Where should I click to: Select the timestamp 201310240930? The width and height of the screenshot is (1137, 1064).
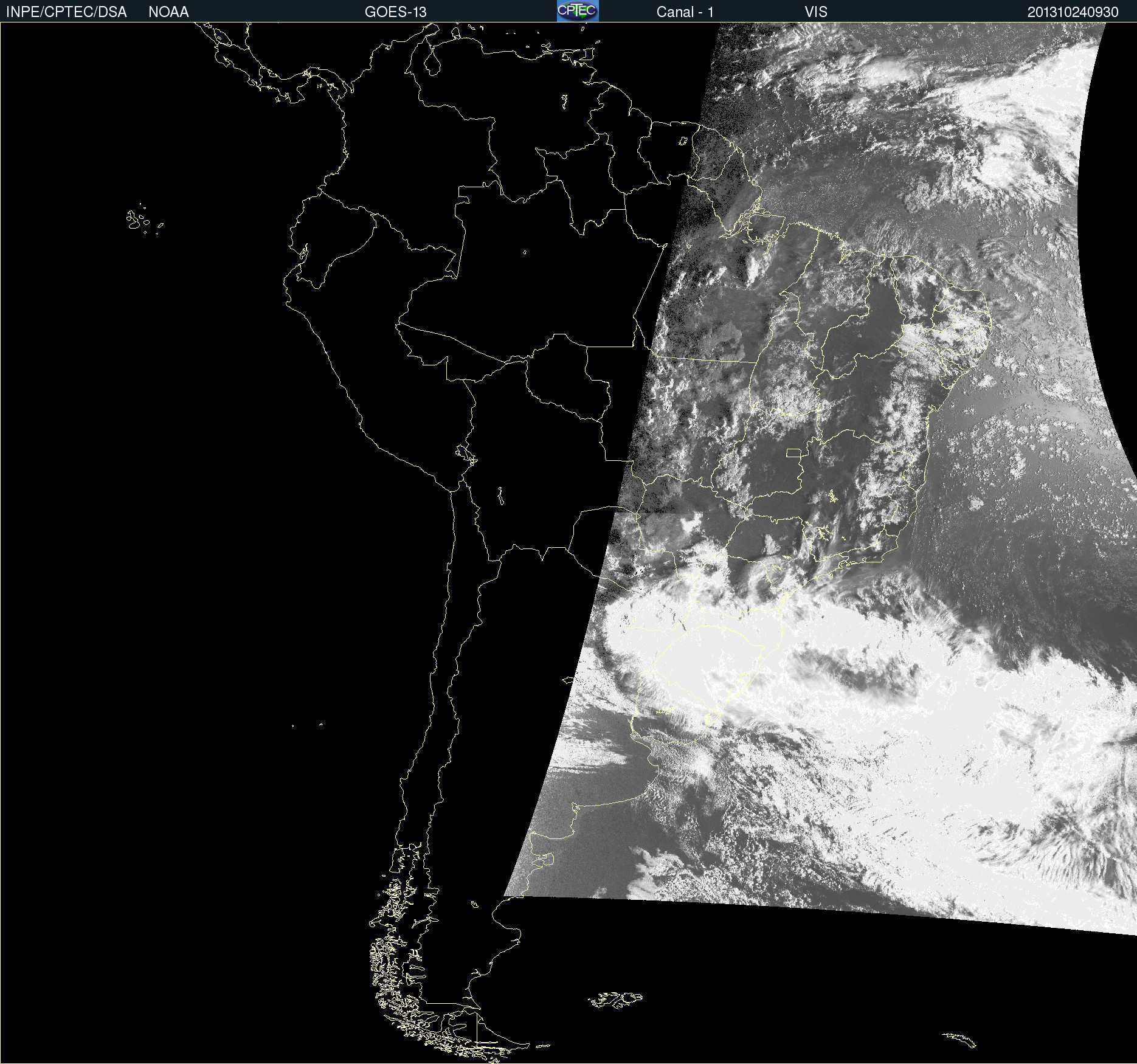click(x=1073, y=12)
